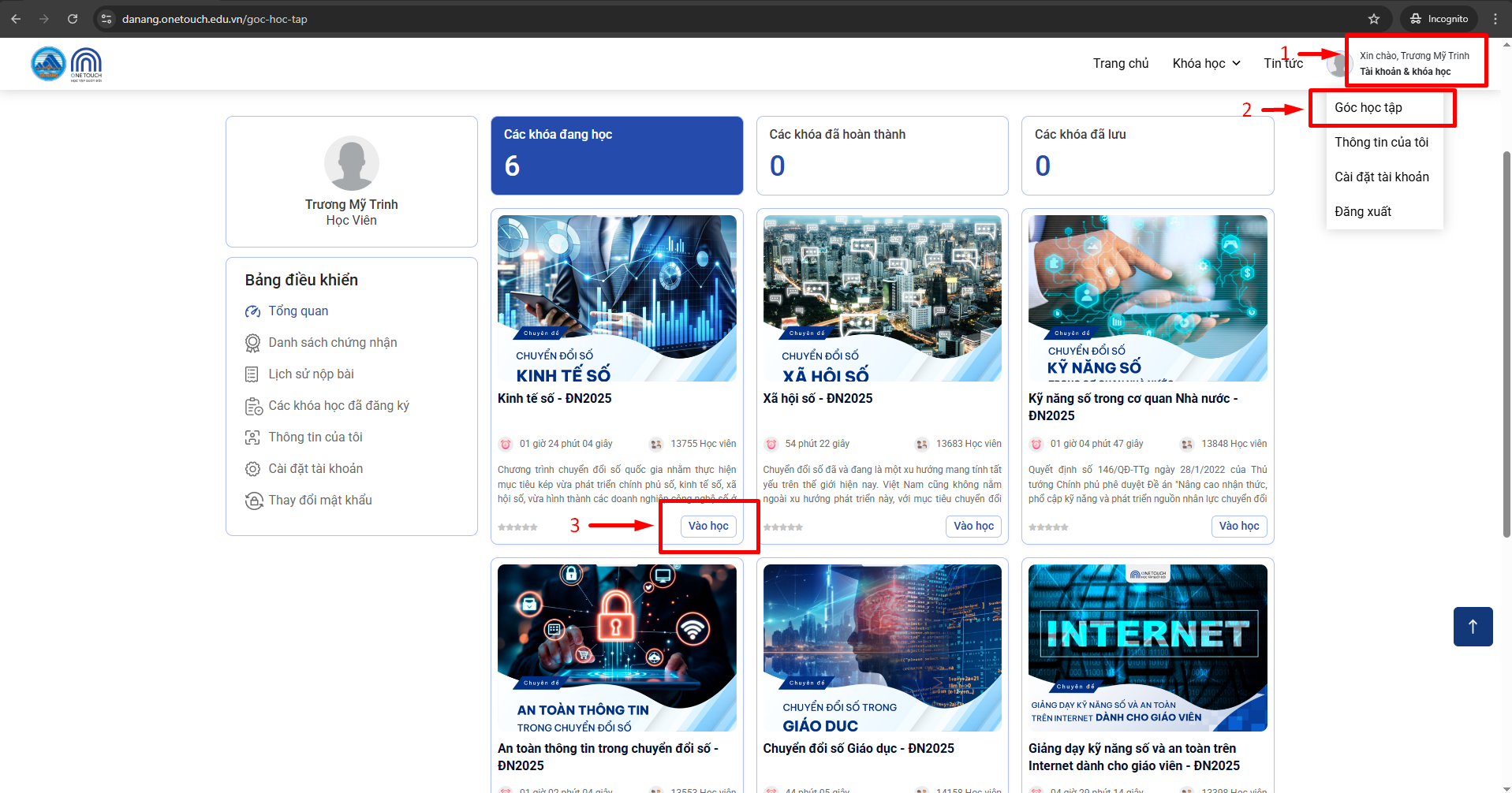Click the Danh sách chứng nhận certificate icon
This screenshot has height=793, width=1512.
point(252,343)
